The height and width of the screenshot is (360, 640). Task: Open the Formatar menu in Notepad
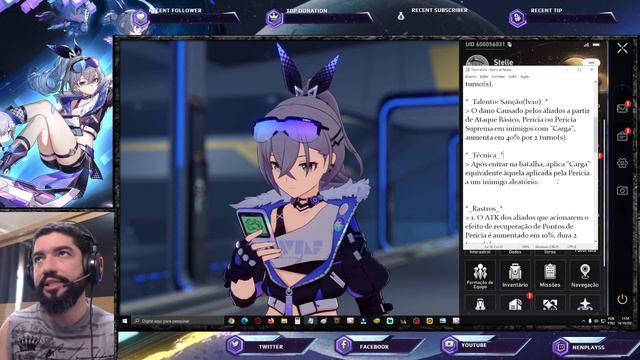(498, 76)
